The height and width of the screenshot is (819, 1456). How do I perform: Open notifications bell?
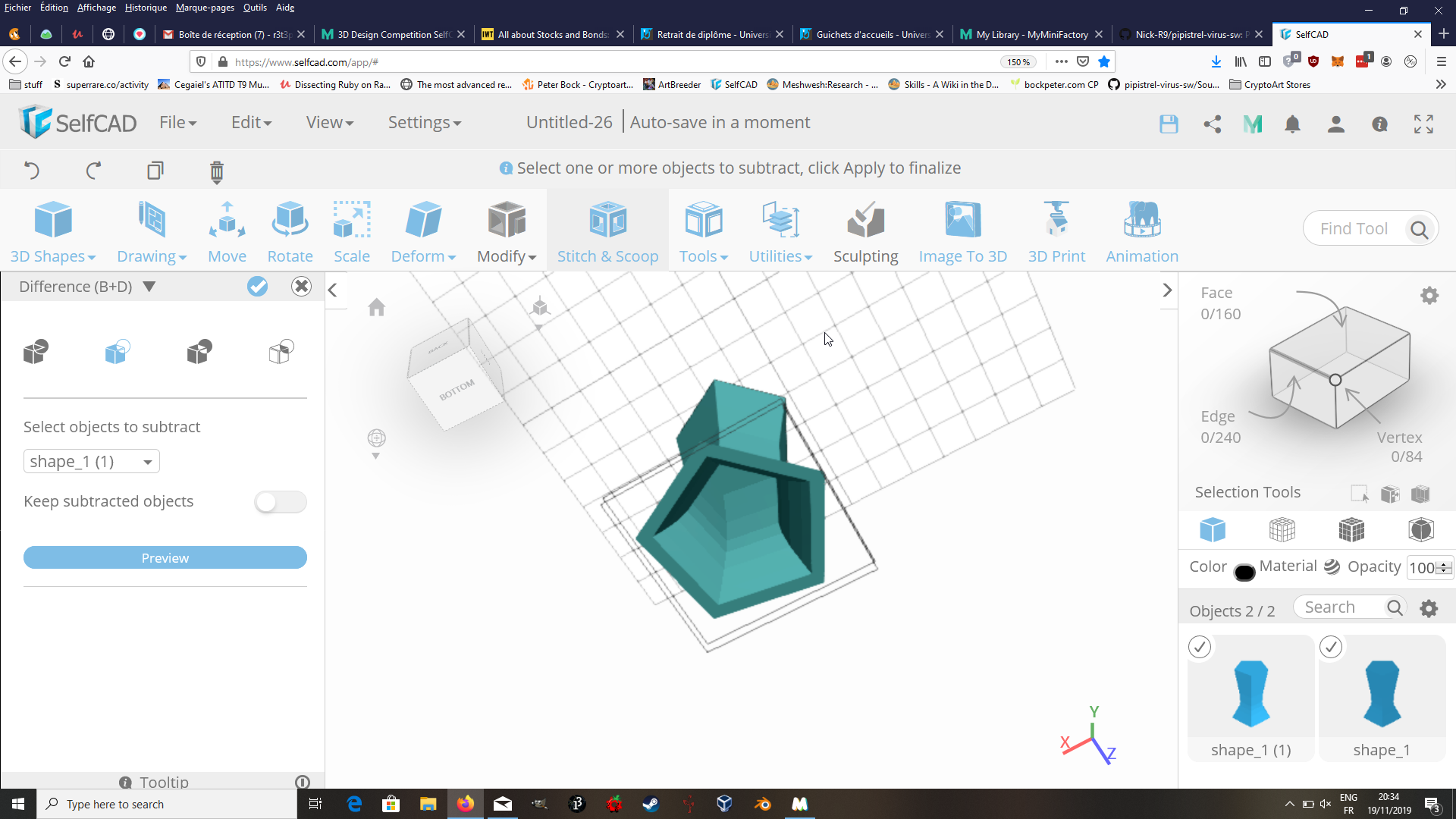1292,124
